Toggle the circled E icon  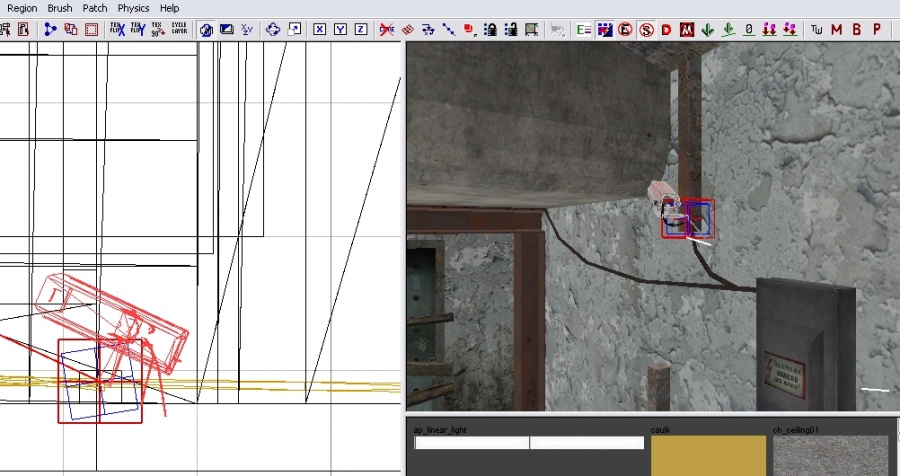pos(625,29)
